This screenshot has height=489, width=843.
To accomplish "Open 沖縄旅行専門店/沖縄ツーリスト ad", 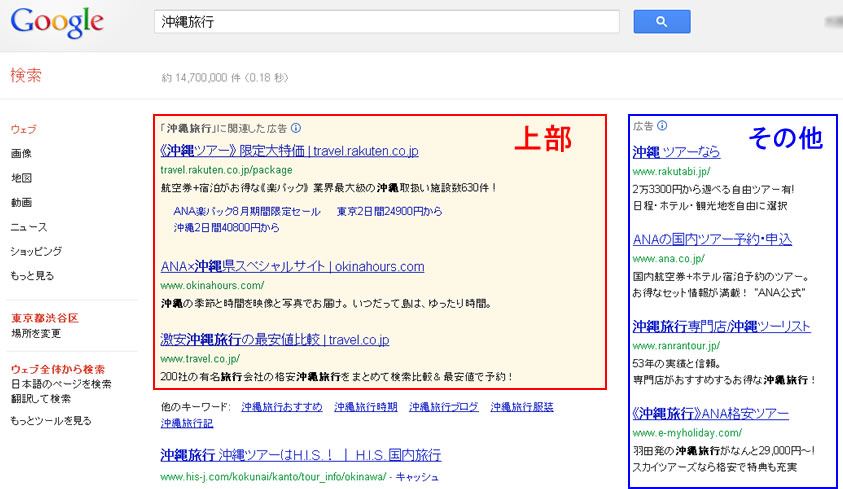I will [721, 326].
